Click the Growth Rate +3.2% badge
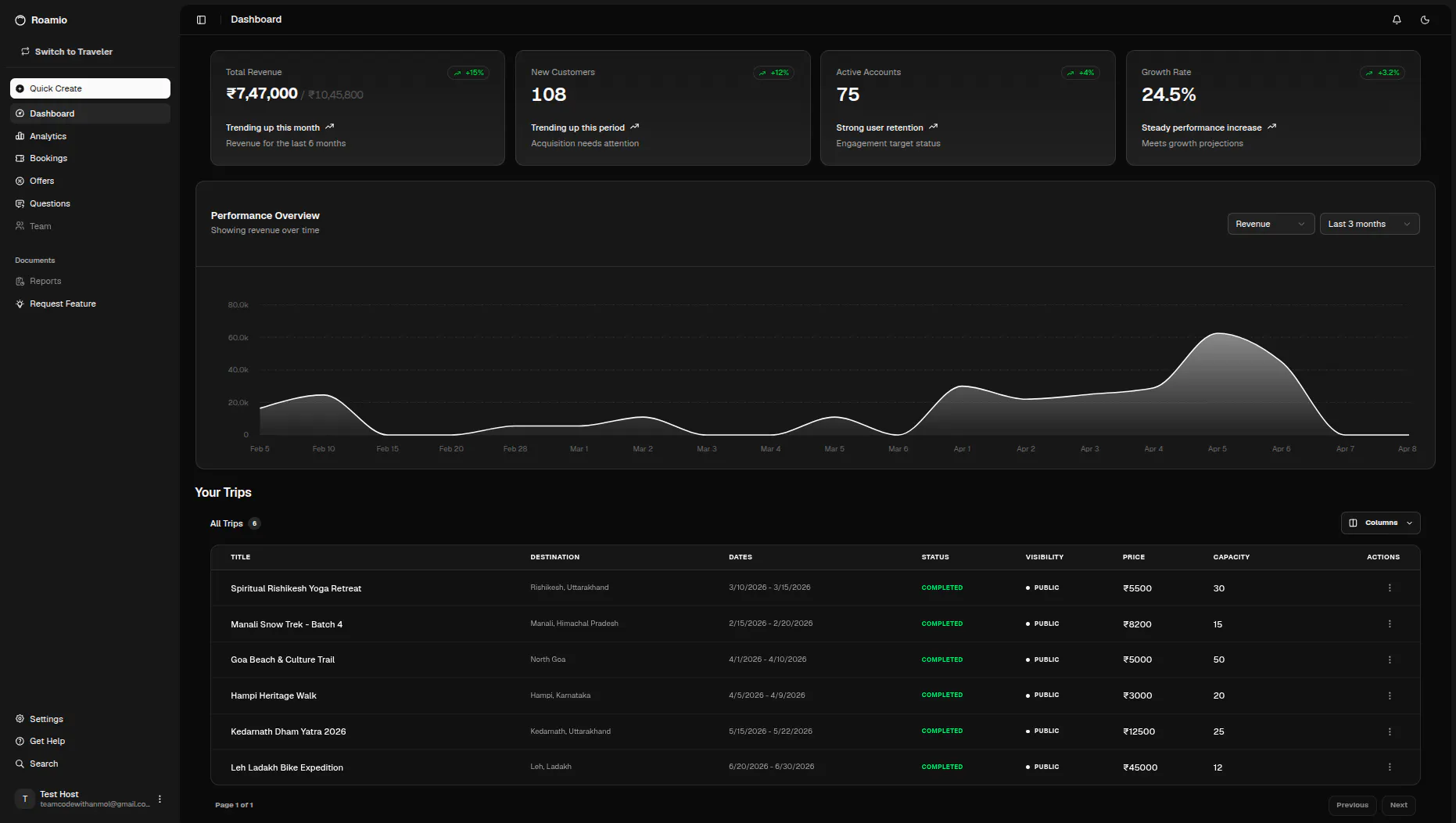Viewport: 1456px width, 823px height. (x=1382, y=73)
